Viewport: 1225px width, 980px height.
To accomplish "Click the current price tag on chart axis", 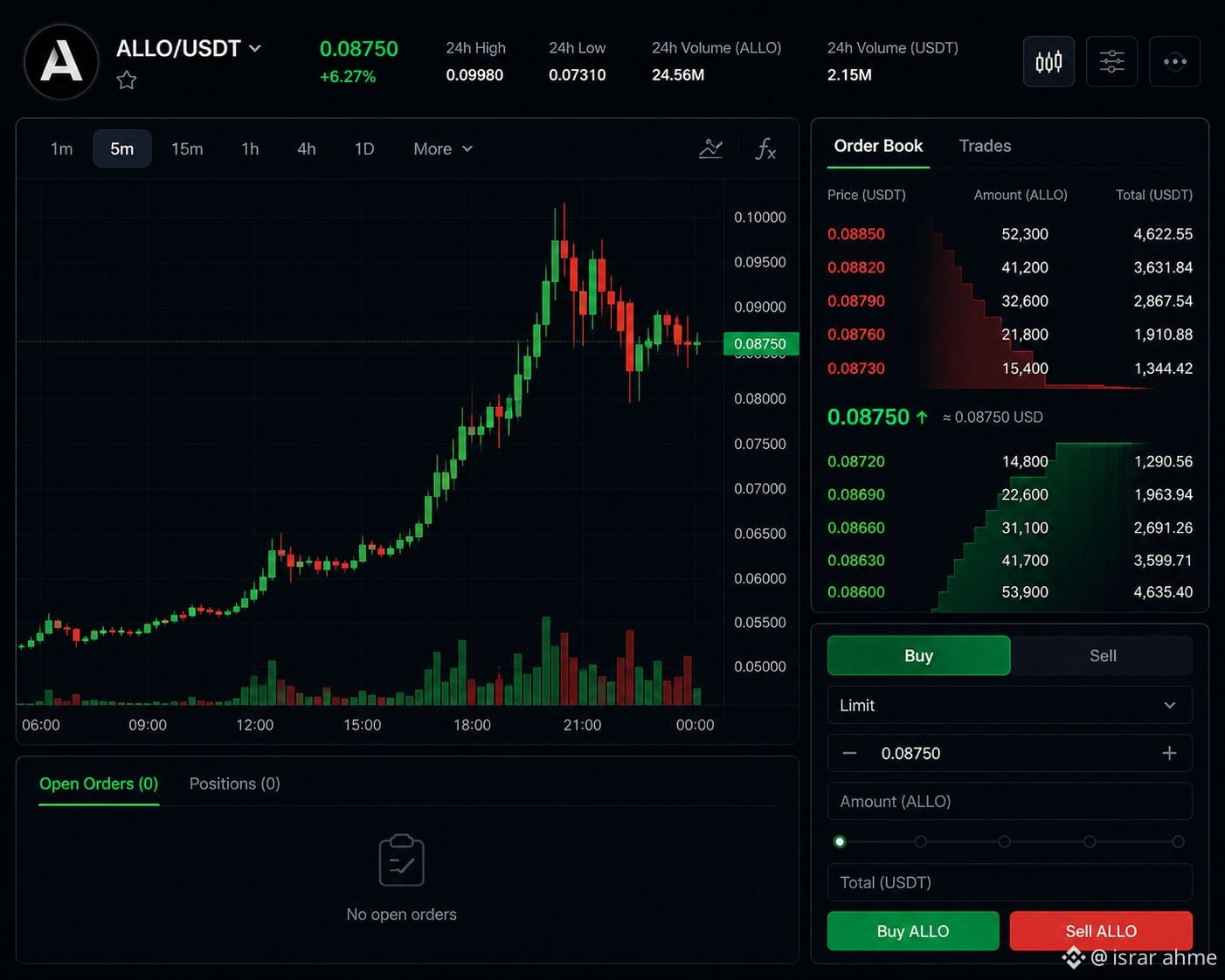I will [x=760, y=344].
